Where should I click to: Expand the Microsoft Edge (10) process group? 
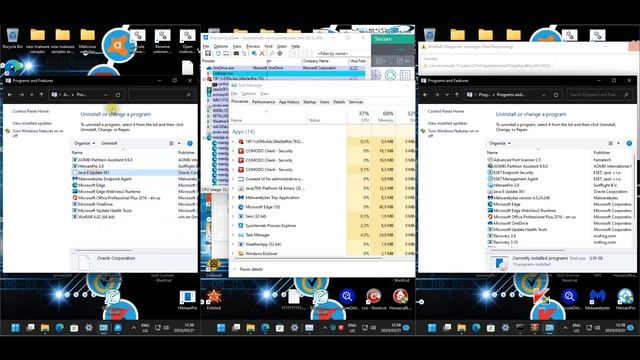coord(233,207)
